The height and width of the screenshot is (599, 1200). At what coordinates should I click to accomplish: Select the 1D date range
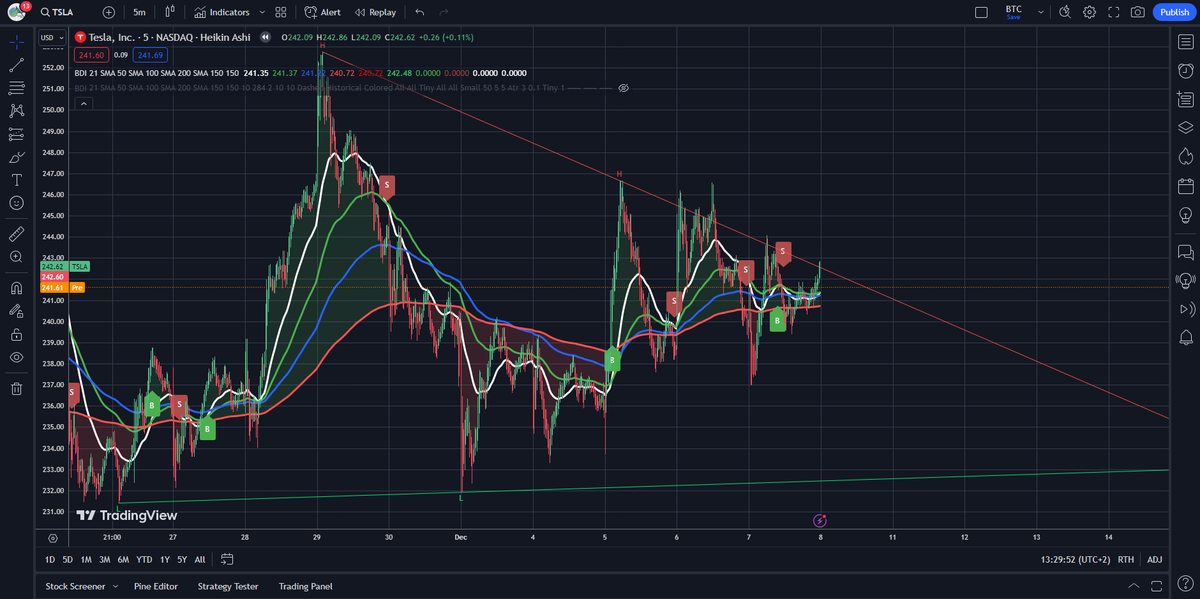coord(50,560)
